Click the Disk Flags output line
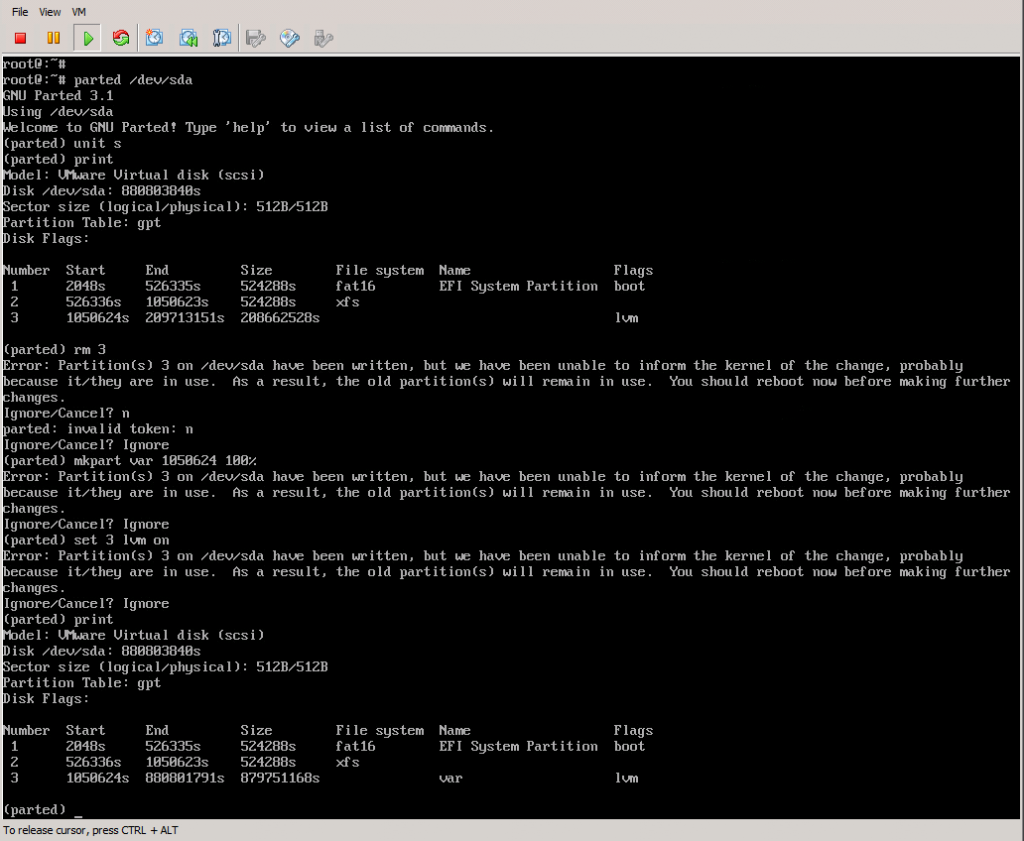This screenshot has height=841, width=1024. (44, 238)
